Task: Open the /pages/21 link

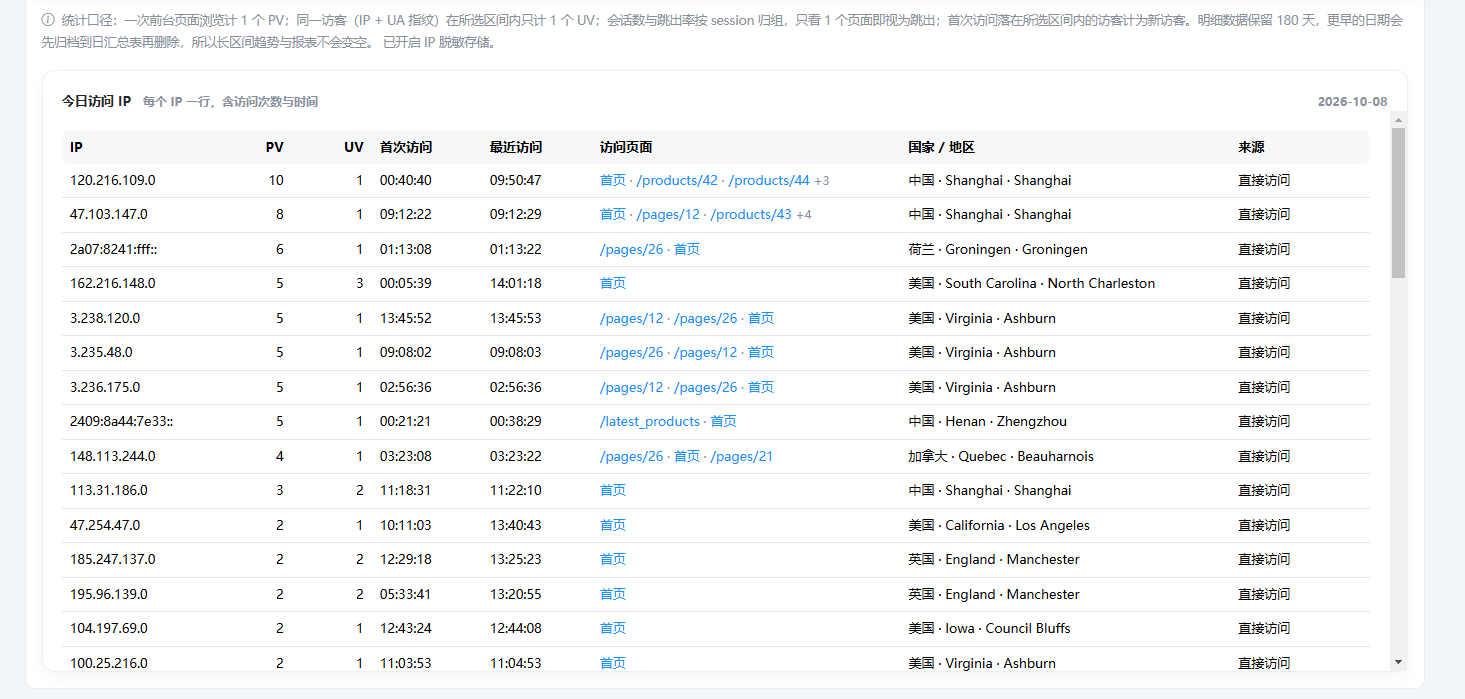Action: tap(742, 457)
